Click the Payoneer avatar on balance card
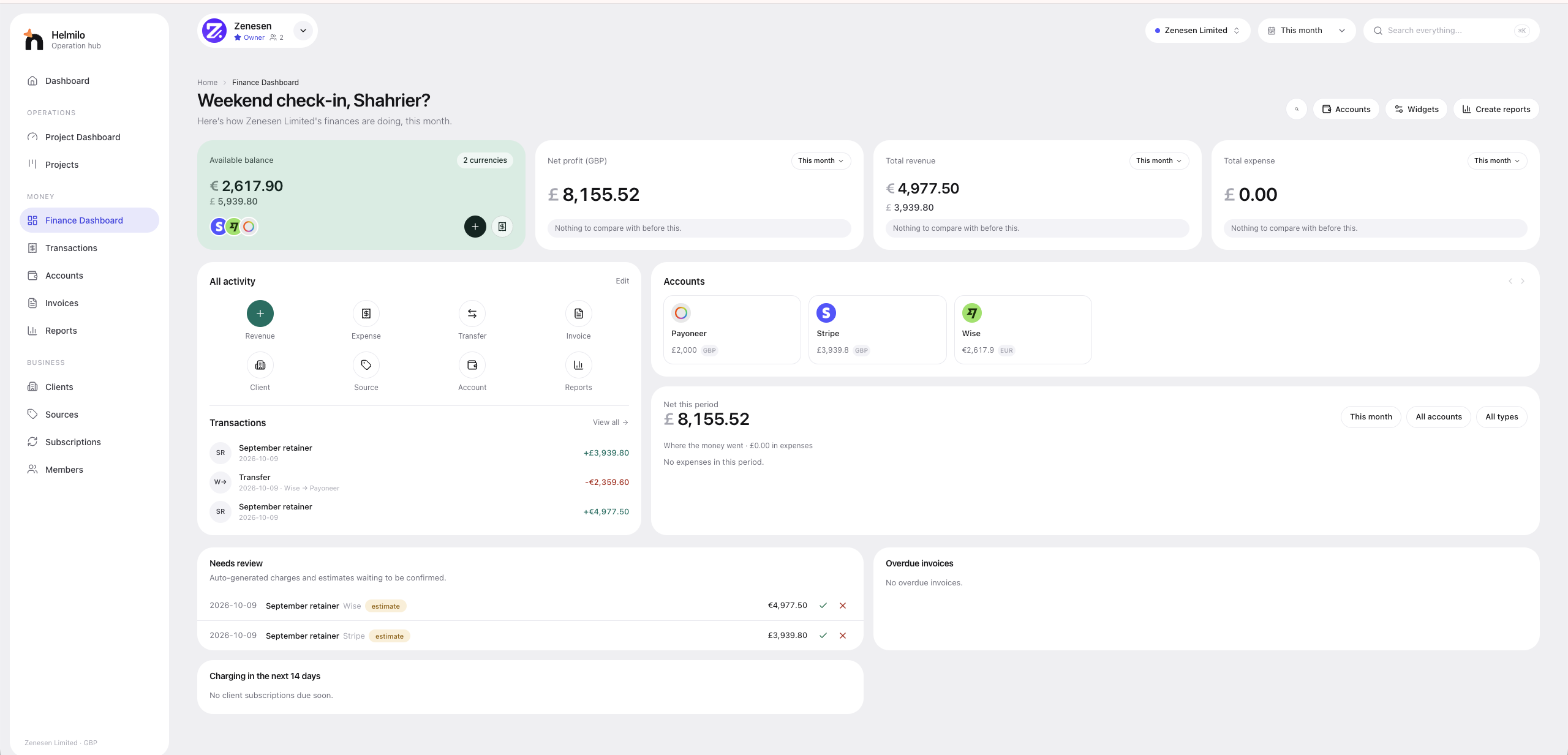 click(x=249, y=227)
